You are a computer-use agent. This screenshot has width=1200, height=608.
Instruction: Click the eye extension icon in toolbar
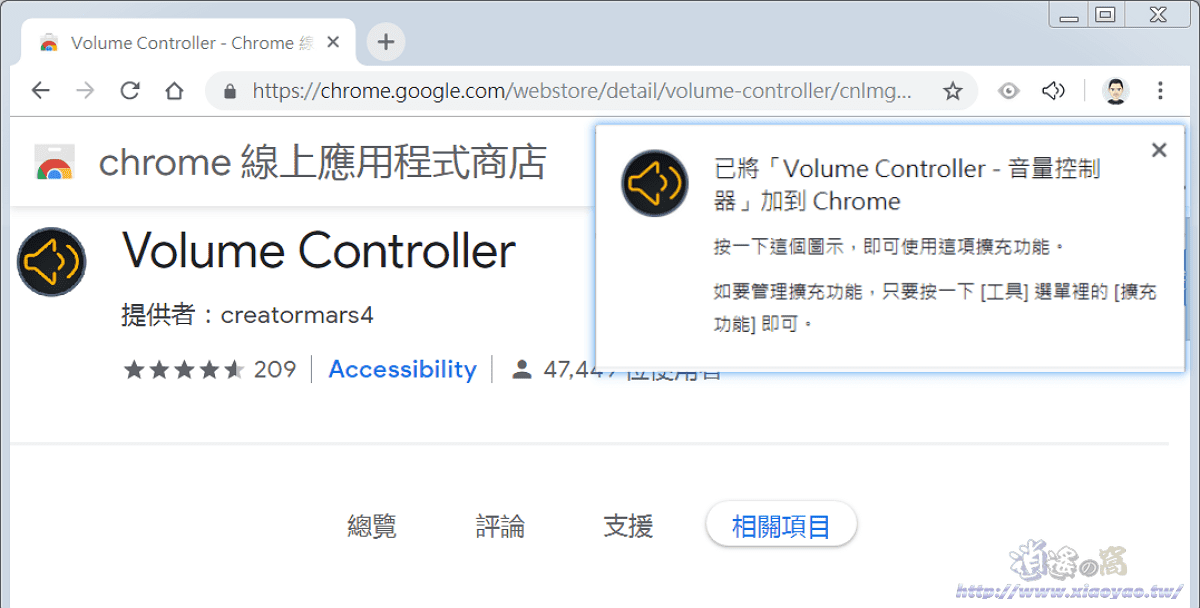[1009, 91]
